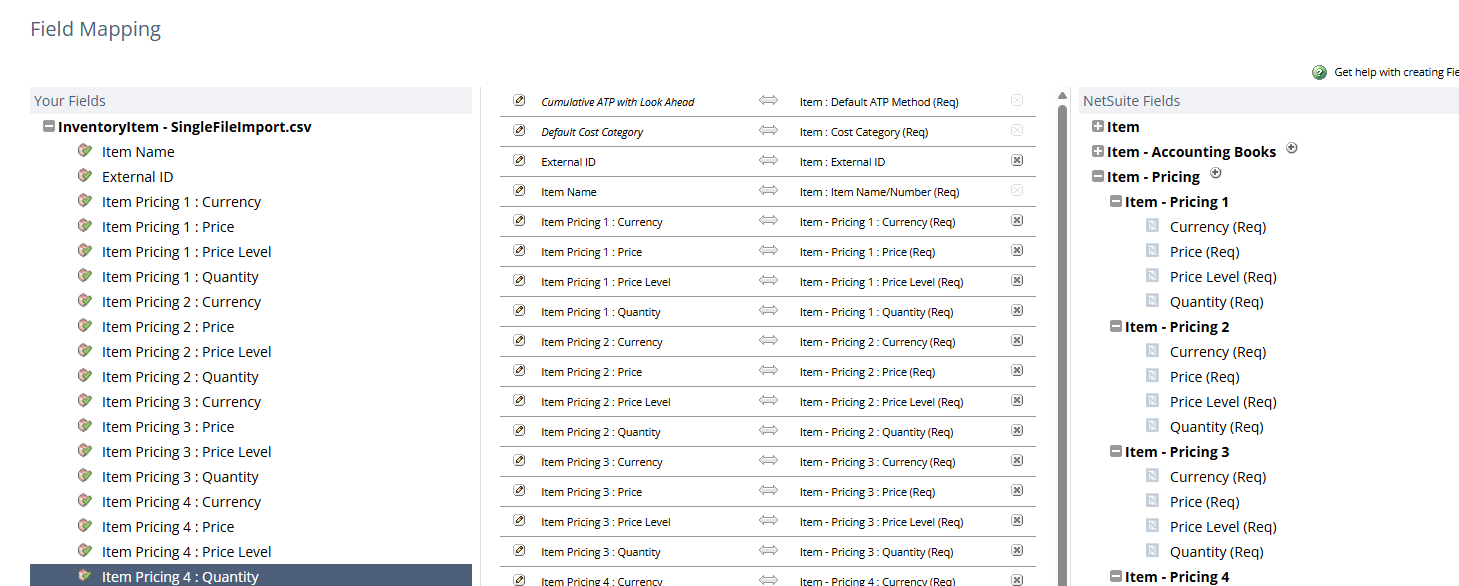Select Item Pricing 4 : Price in Your Fields
This screenshot has height=586, width=1459.
tap(168, 527)
